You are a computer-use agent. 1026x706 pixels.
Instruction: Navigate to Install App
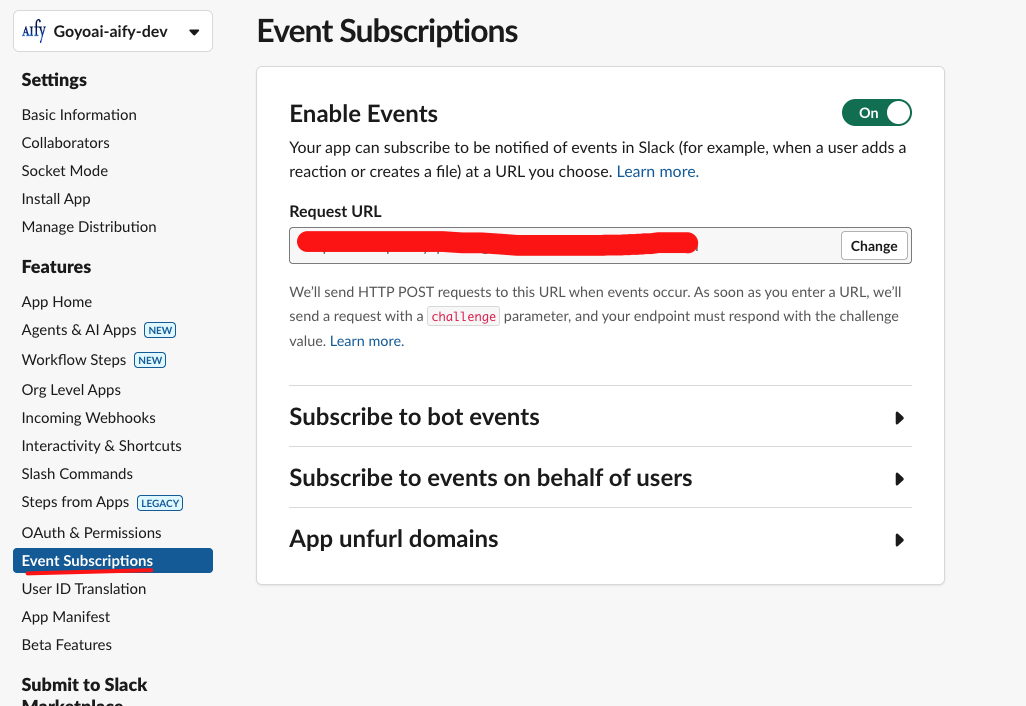pos(56,199)
